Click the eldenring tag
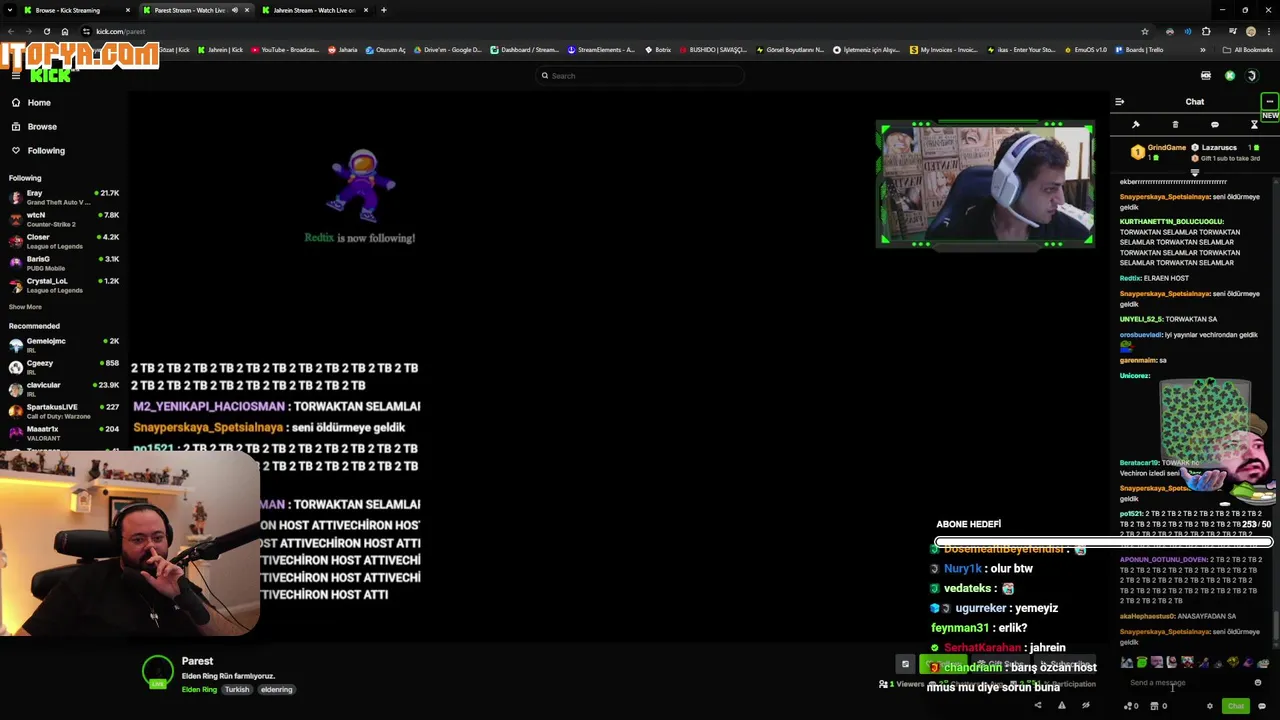The width and height of the screenshot is (1280, 720). [276, 689]
